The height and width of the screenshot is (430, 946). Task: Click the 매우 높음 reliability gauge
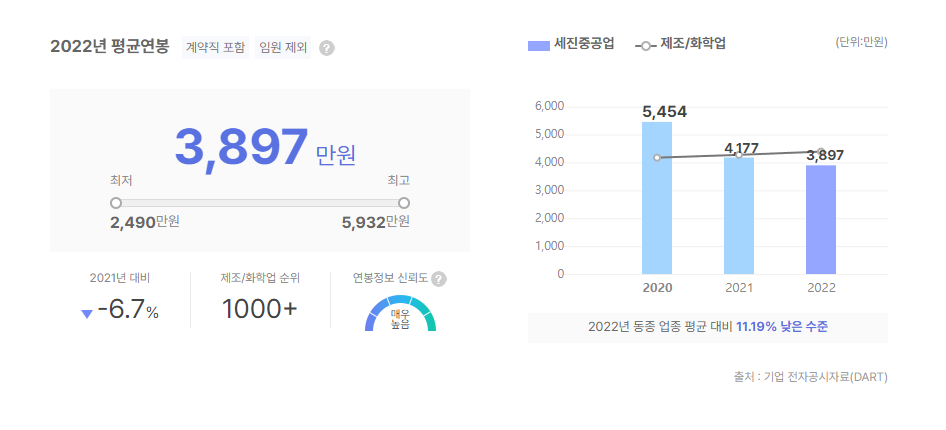click(400, 313)
